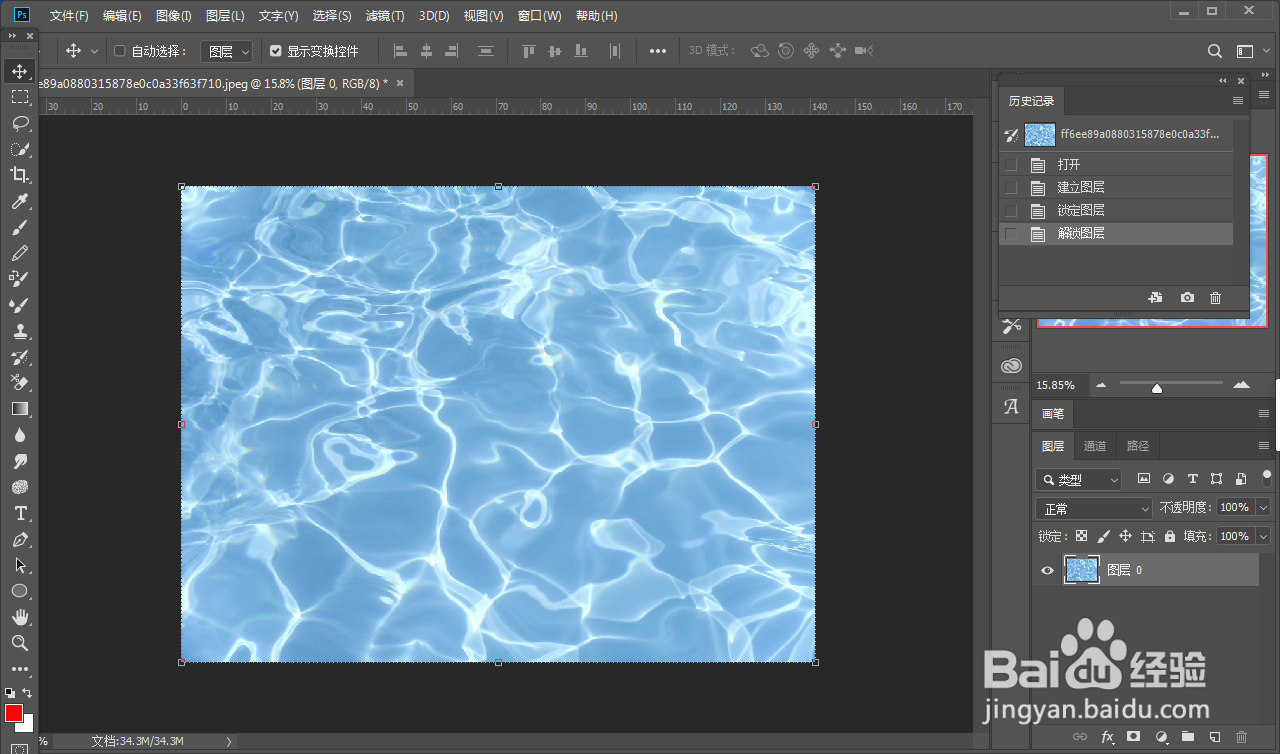Toggle pixel layer filter
1280x754 pixels.
pos(1144,479)
